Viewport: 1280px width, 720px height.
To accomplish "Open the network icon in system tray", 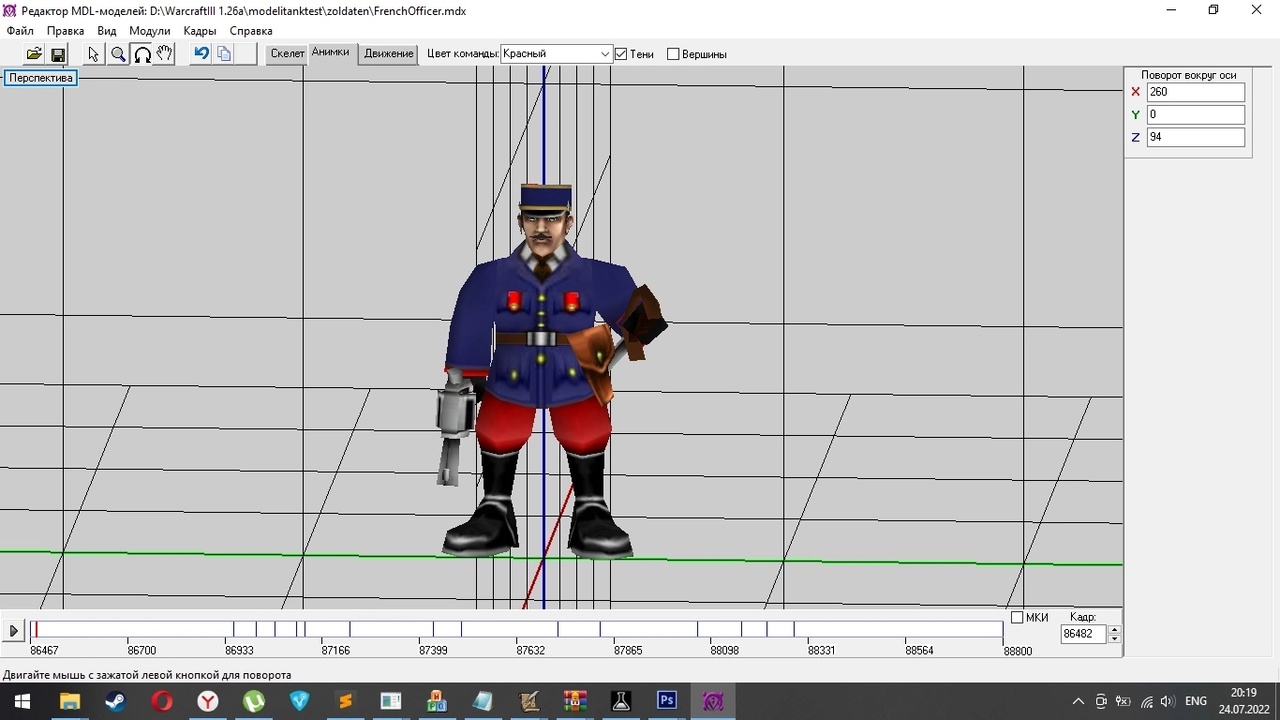I will [1146, 701].
